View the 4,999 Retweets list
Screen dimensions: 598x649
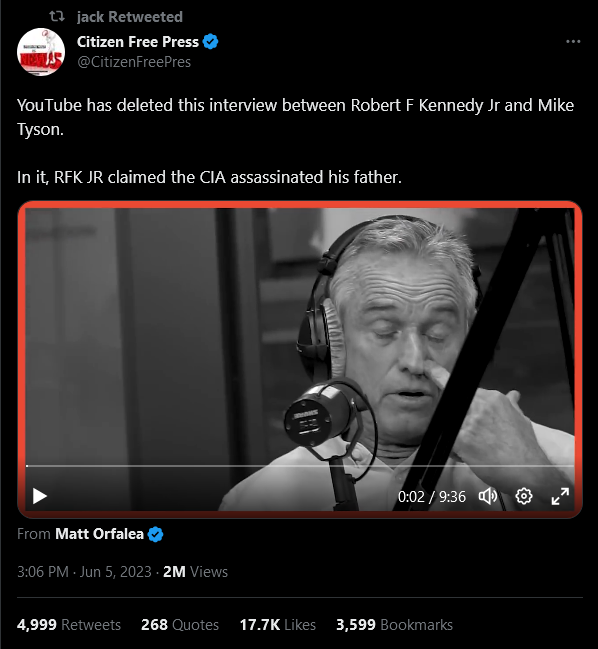click(x=69, y=625)
